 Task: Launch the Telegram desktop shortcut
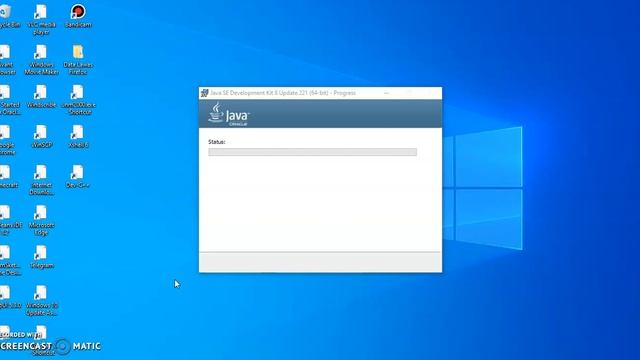(41, 256)
